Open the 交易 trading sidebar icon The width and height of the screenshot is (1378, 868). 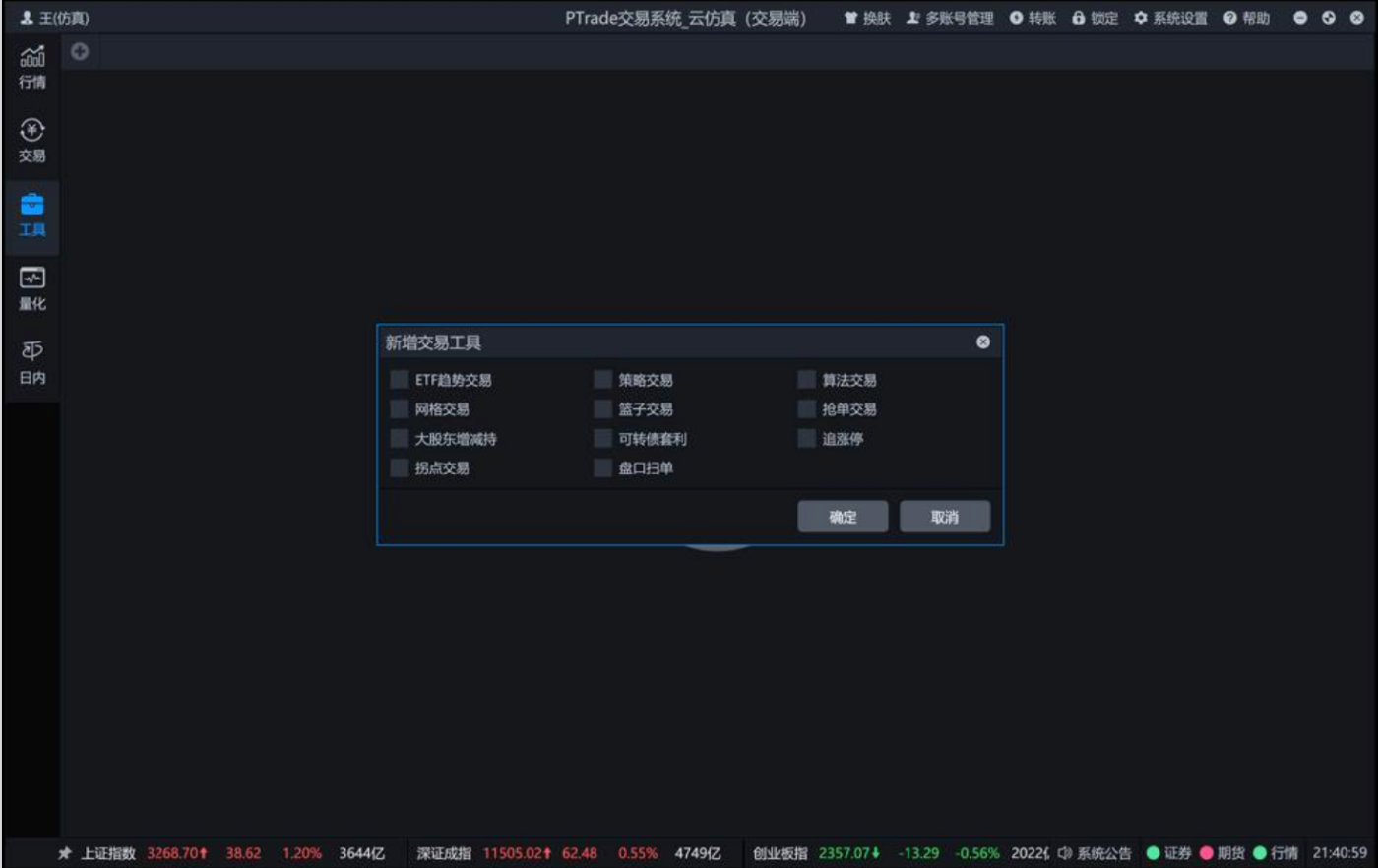(x=32, y=142)
